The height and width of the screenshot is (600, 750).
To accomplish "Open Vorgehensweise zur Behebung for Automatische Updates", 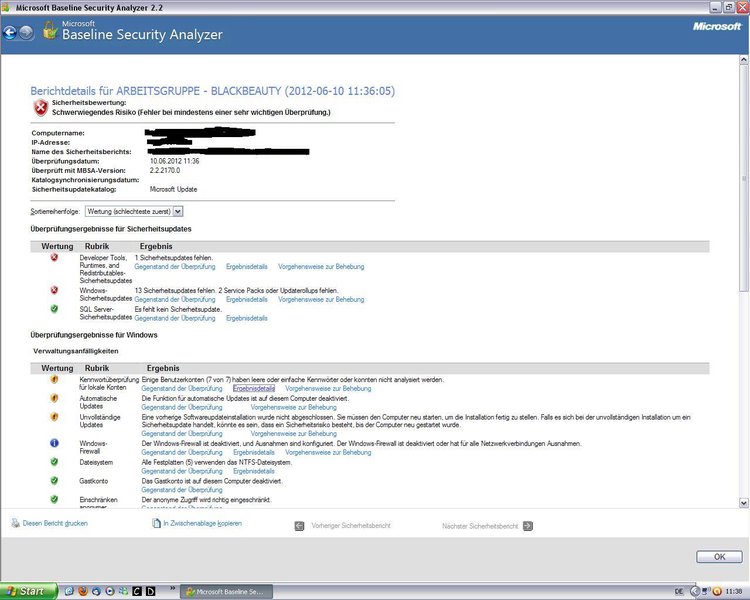I will point(294,407).
